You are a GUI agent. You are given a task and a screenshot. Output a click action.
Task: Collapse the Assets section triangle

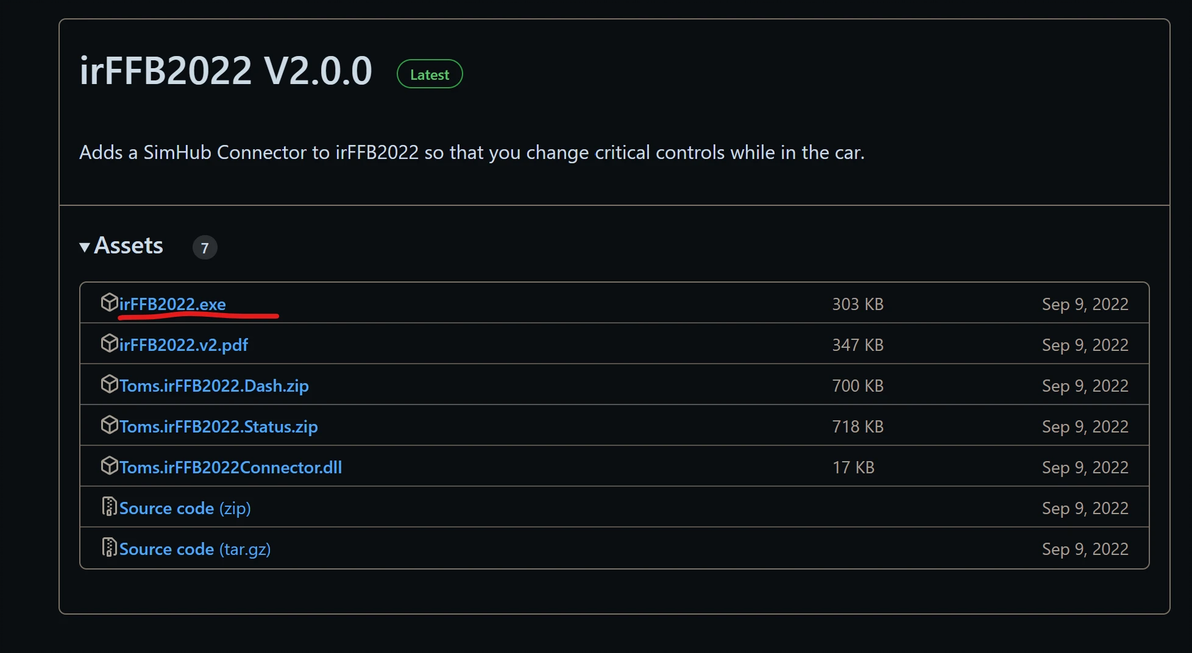coord(85,247)
